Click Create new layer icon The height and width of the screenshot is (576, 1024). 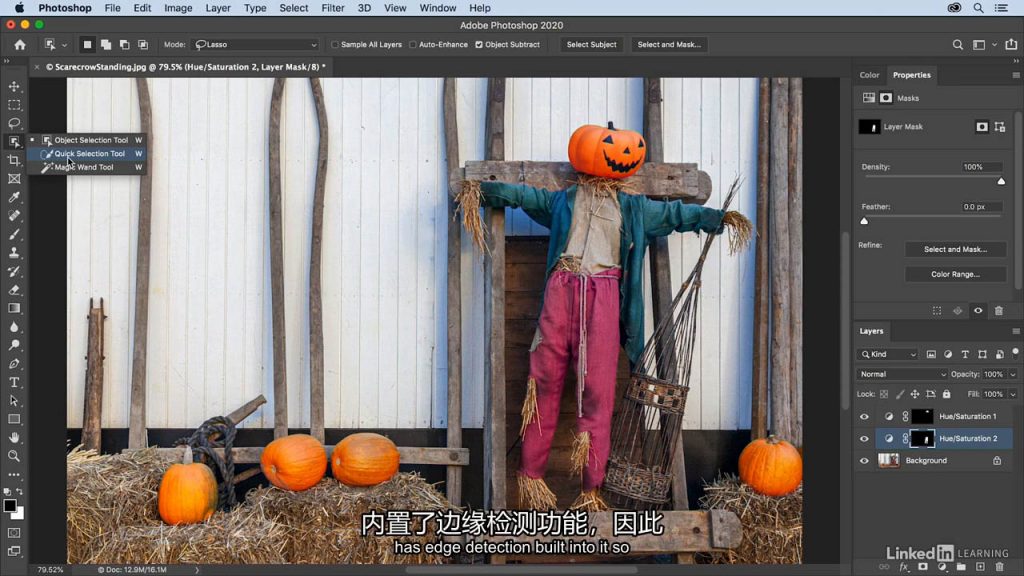[x=980, y=567]
